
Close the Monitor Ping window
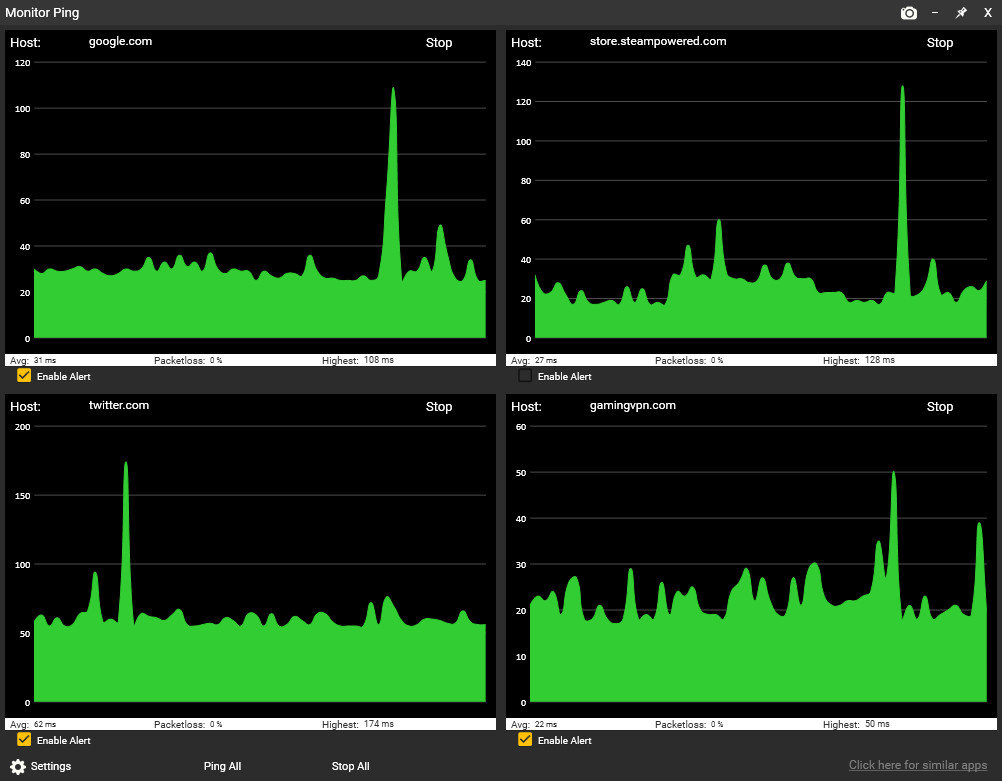(987, 13)
